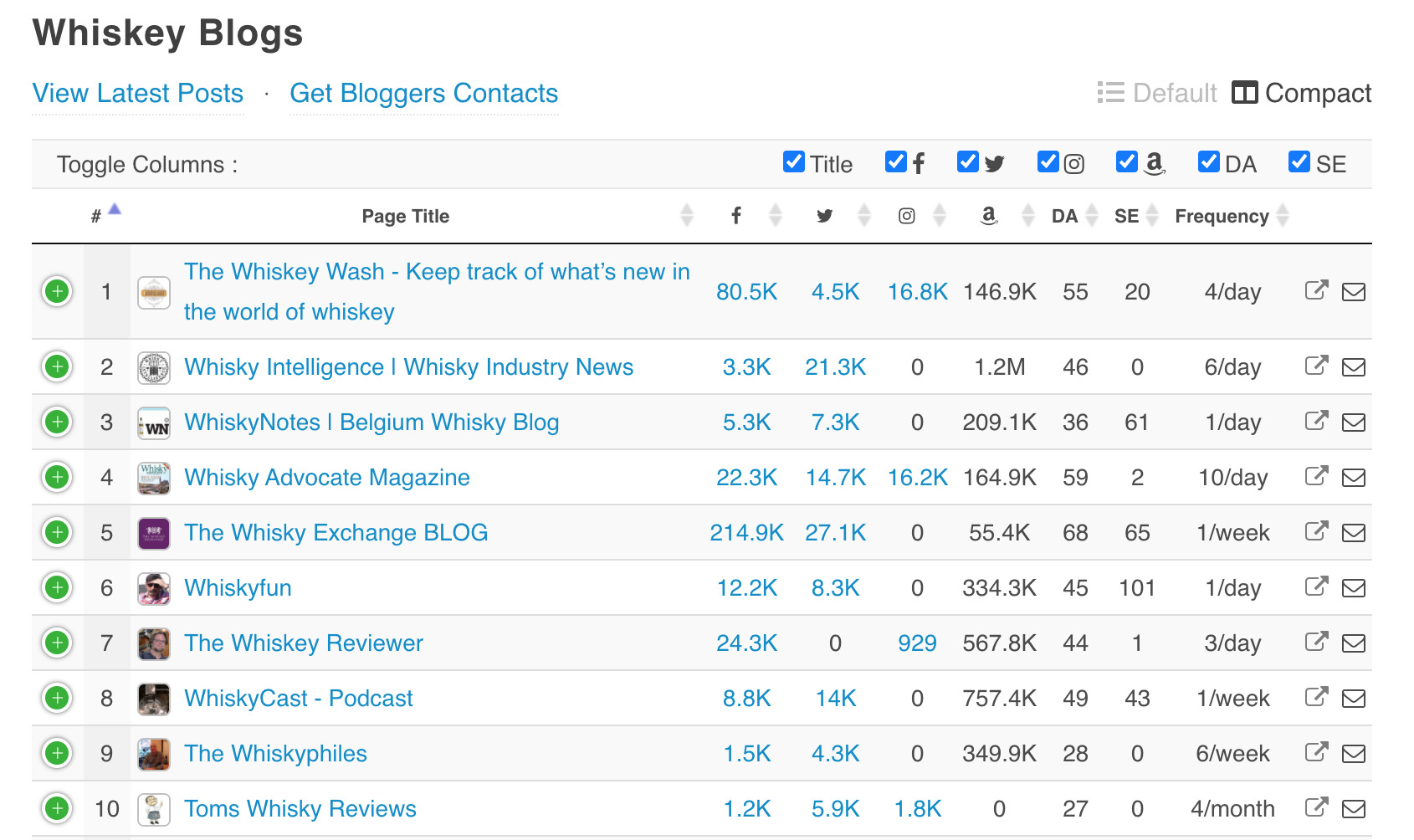Expand Whisky Advocate Magazine row details

(57, 477)
